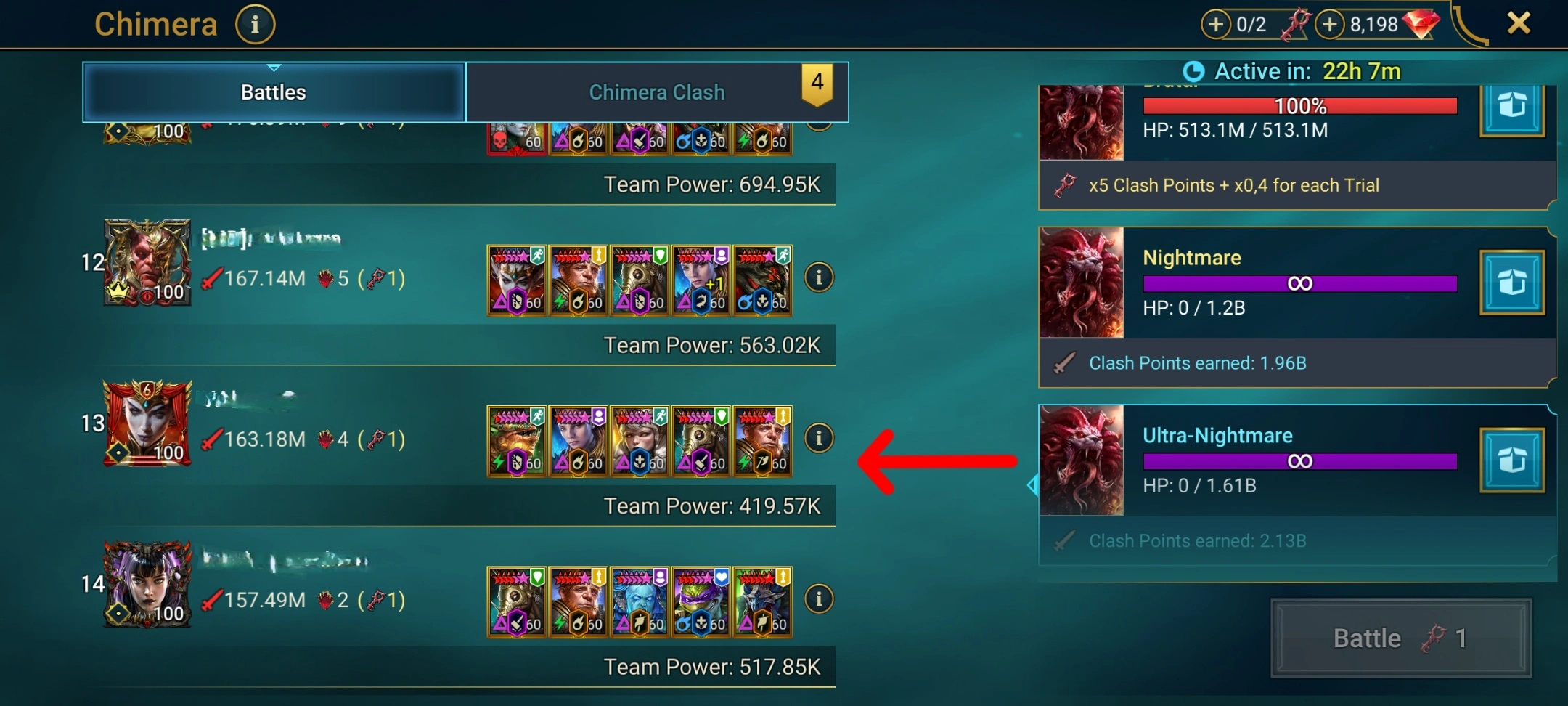Switch to the Battles tab

274,92
